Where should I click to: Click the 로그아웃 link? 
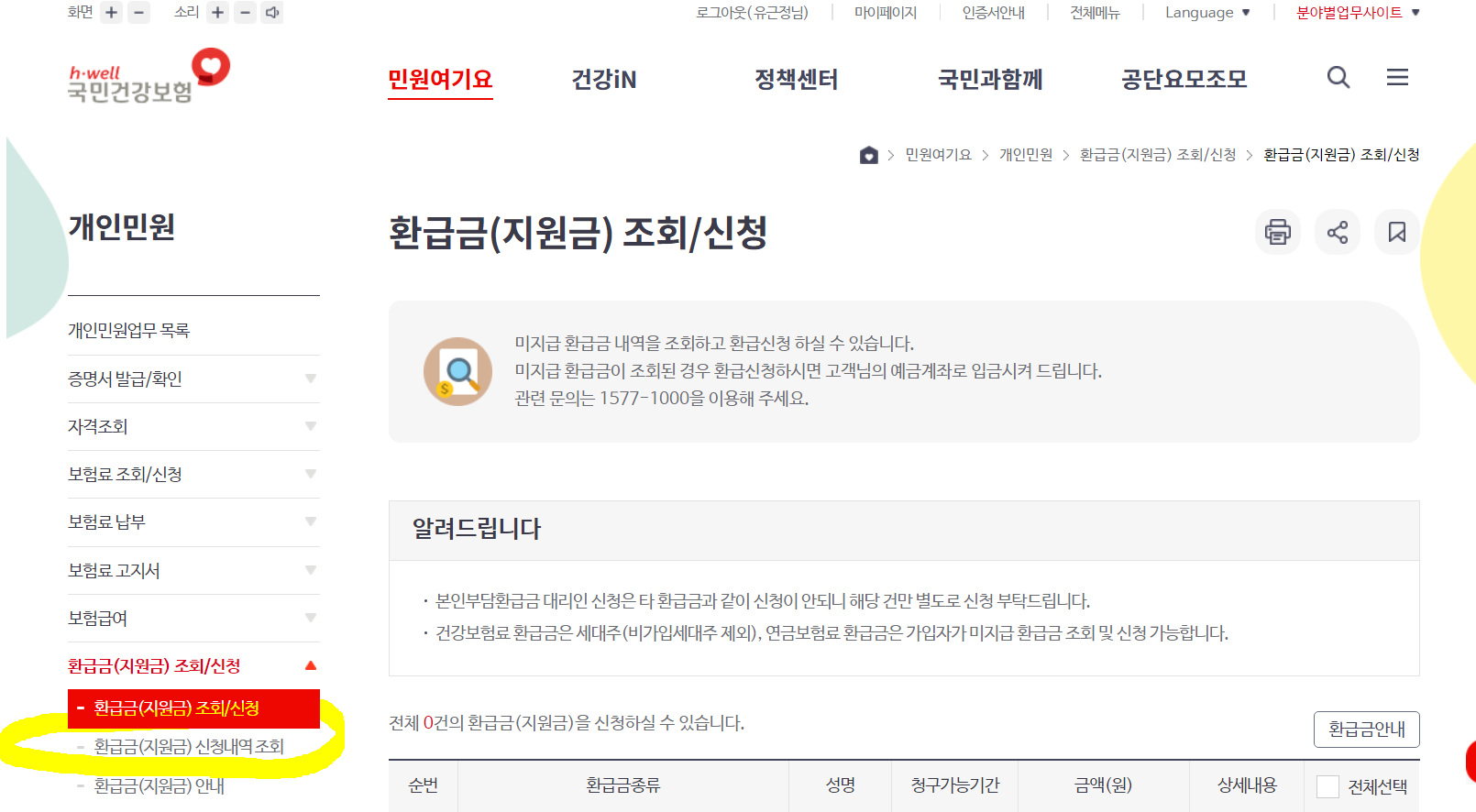752,13
